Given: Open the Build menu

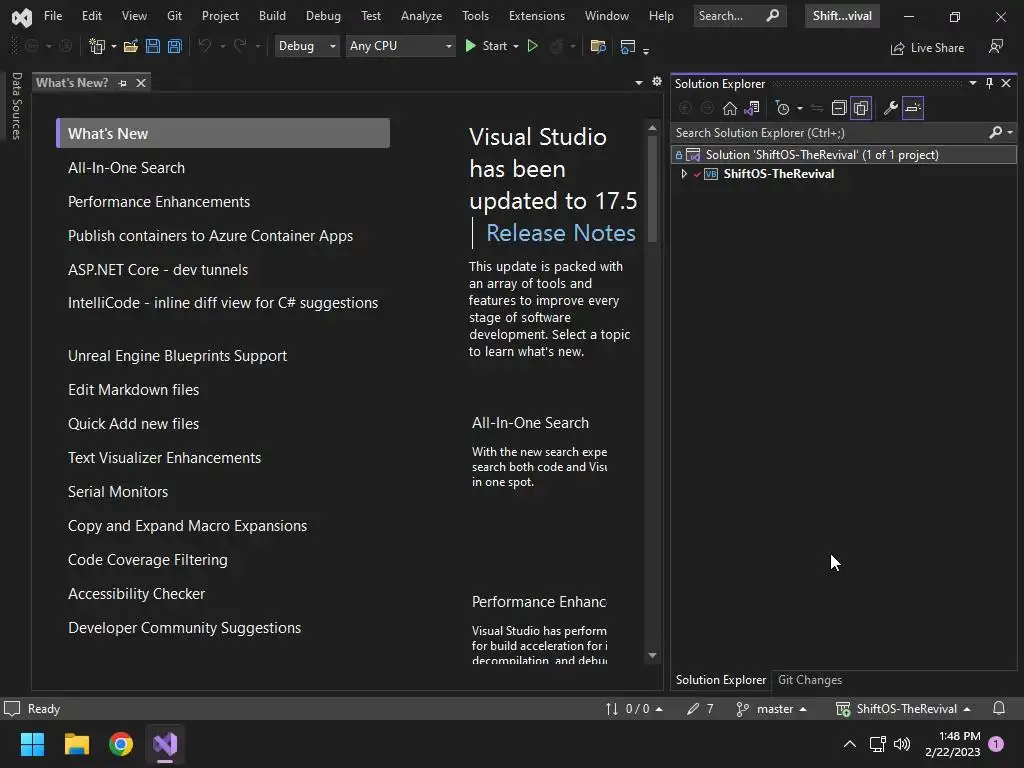Looking at the screenshot, I should (272, 16).
